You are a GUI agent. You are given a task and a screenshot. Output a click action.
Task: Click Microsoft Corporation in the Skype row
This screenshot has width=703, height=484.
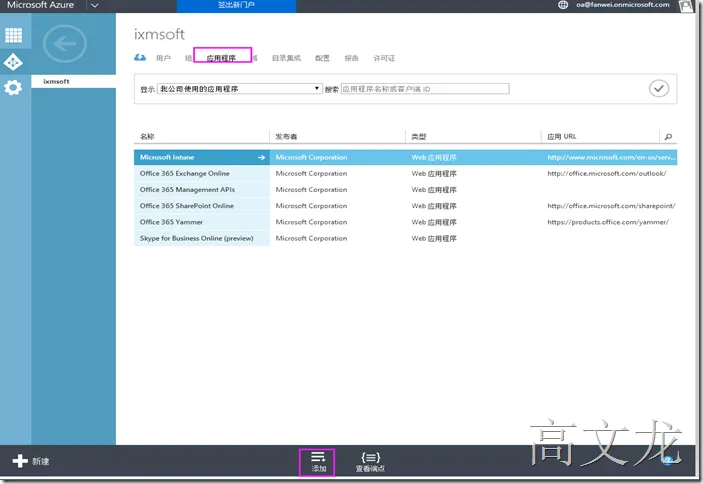coord(311,238)
